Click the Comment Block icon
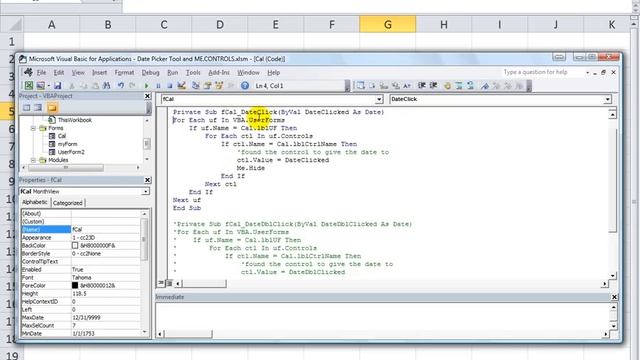Screen dimensions: 640x360 pyautogui.click(x=459, y=85)
